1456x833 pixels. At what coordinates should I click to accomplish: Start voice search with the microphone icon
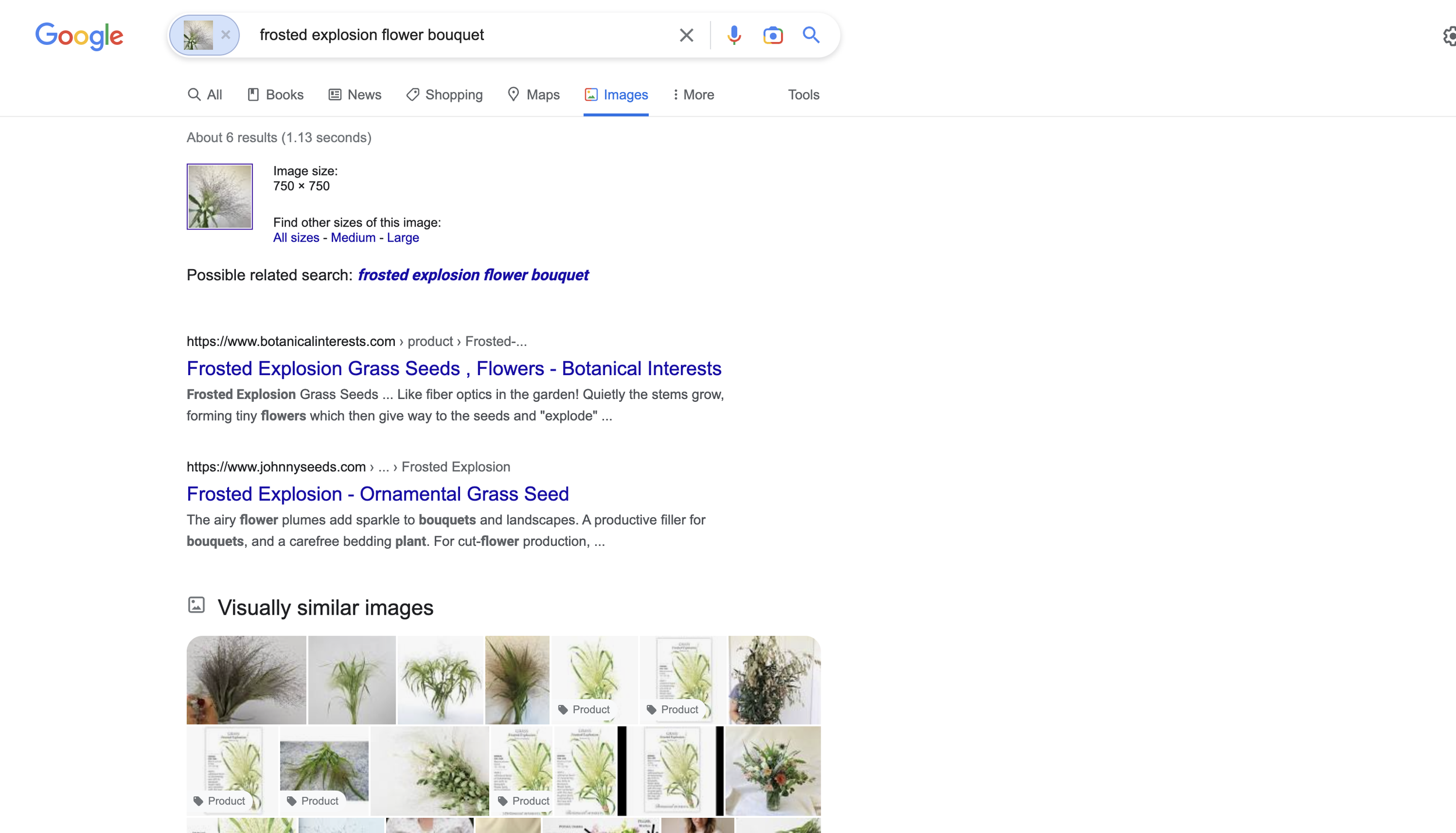tap(734, 35)
